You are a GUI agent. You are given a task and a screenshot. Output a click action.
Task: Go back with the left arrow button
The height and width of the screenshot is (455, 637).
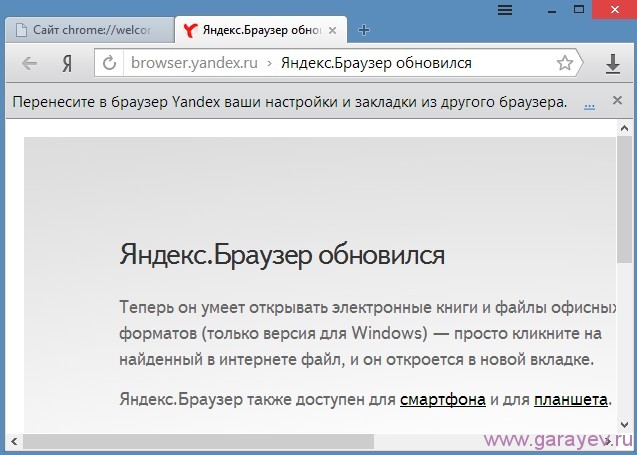tap(29, 63)
